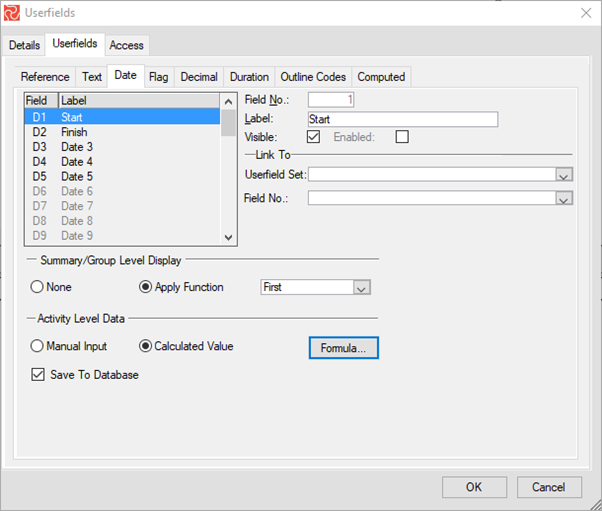602x511 pixels.
Task: Open the Userfield Set dropdown
Action: pos(564,175)
